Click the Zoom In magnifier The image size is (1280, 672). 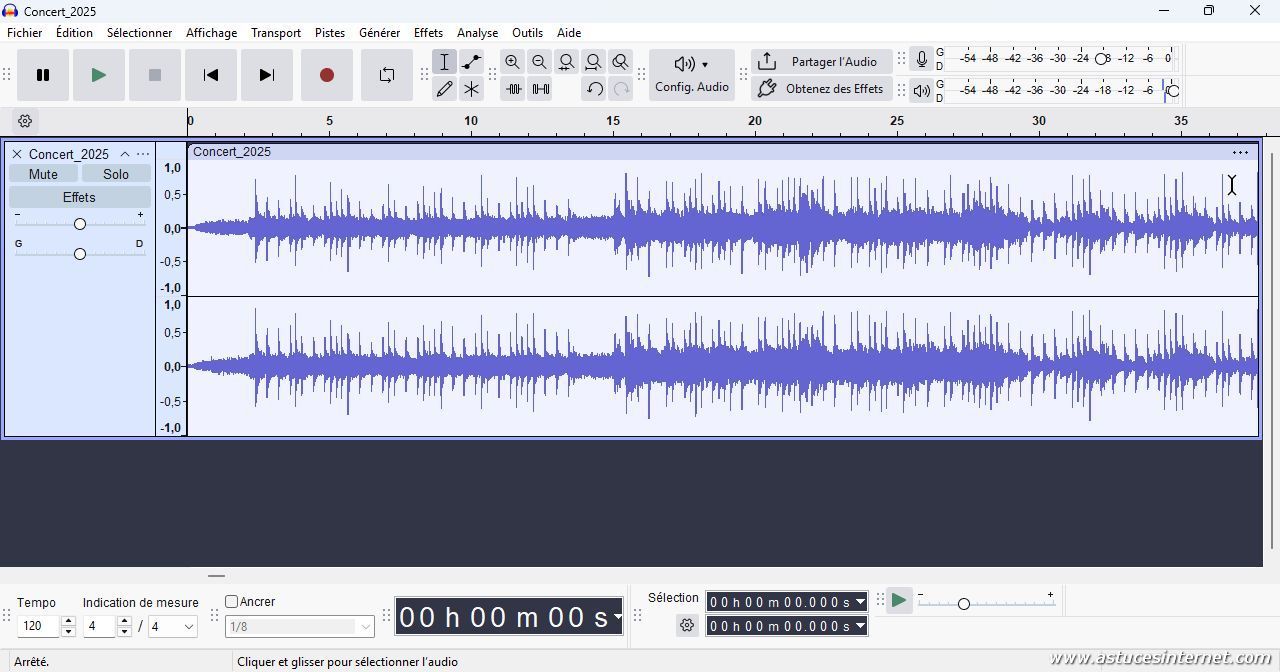[512, 62]
